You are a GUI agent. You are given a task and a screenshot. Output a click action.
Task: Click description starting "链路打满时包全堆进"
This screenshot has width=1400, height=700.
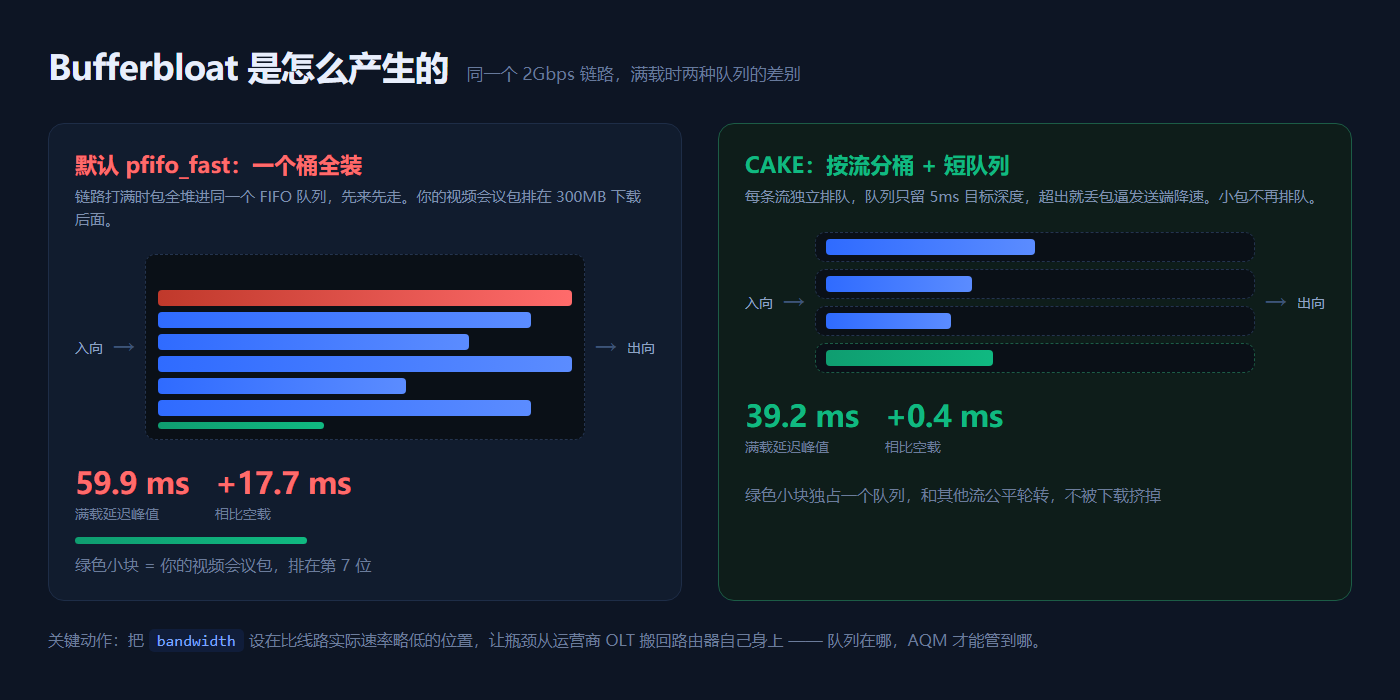[x=358, y=208]
